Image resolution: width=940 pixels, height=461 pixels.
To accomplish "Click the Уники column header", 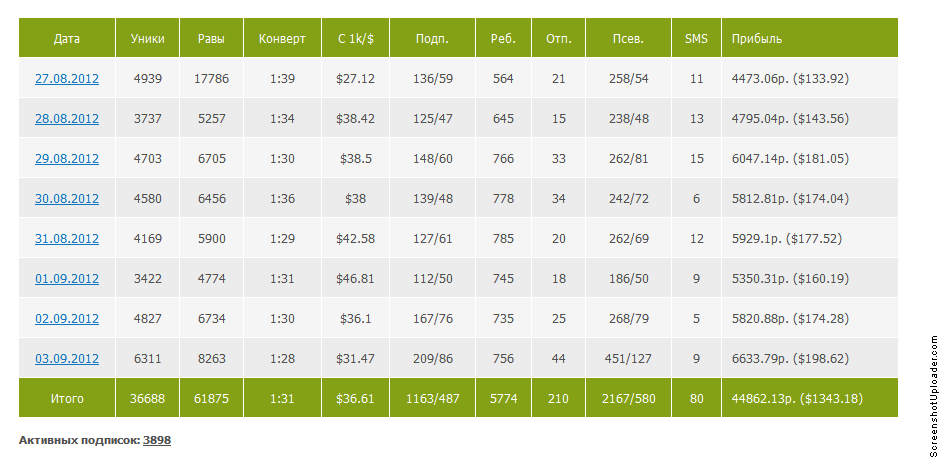I will pos(147,38).
